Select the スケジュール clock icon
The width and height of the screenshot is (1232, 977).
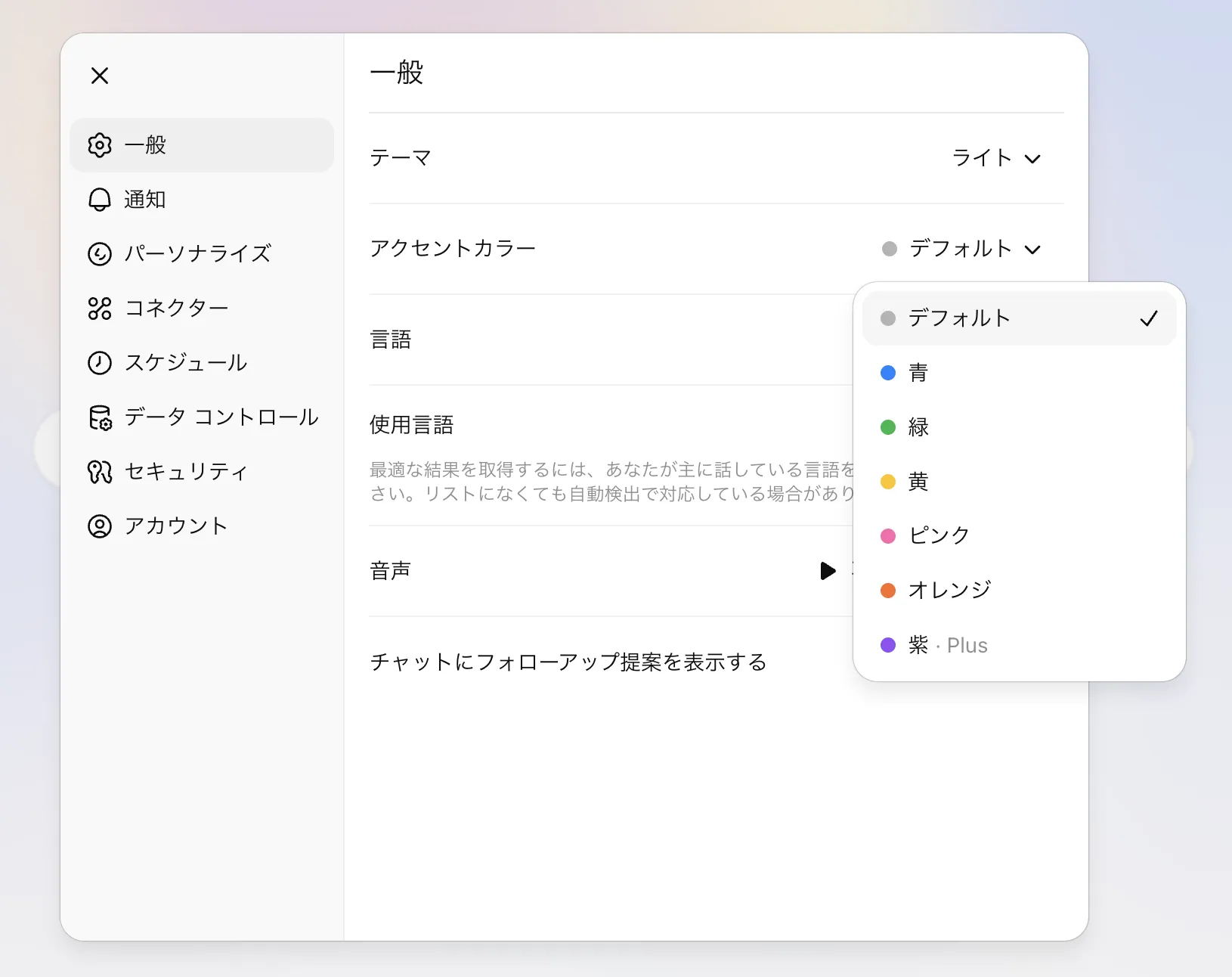click(x=99, y=363)
